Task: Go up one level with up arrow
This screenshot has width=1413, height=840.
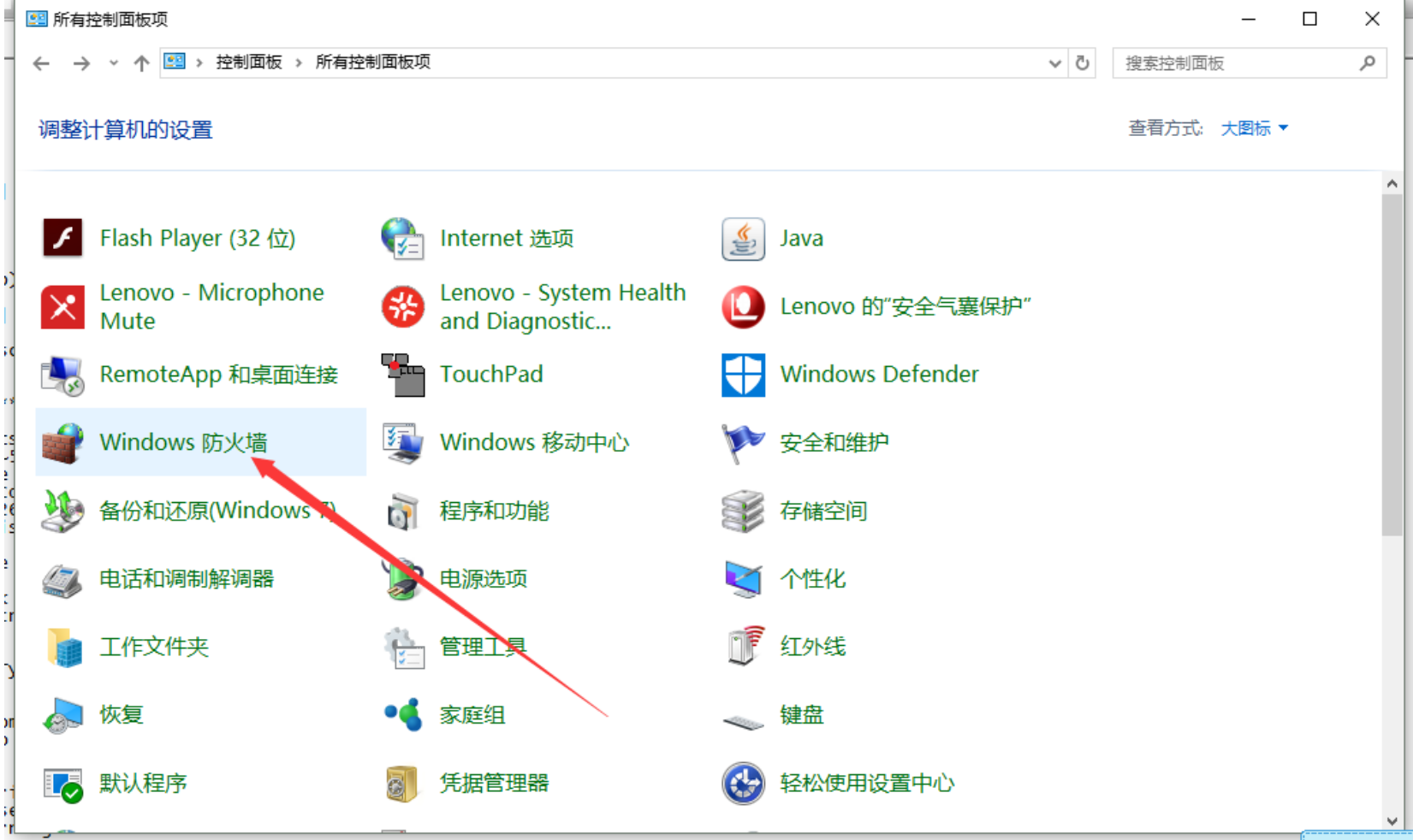Action: (142, 63)
